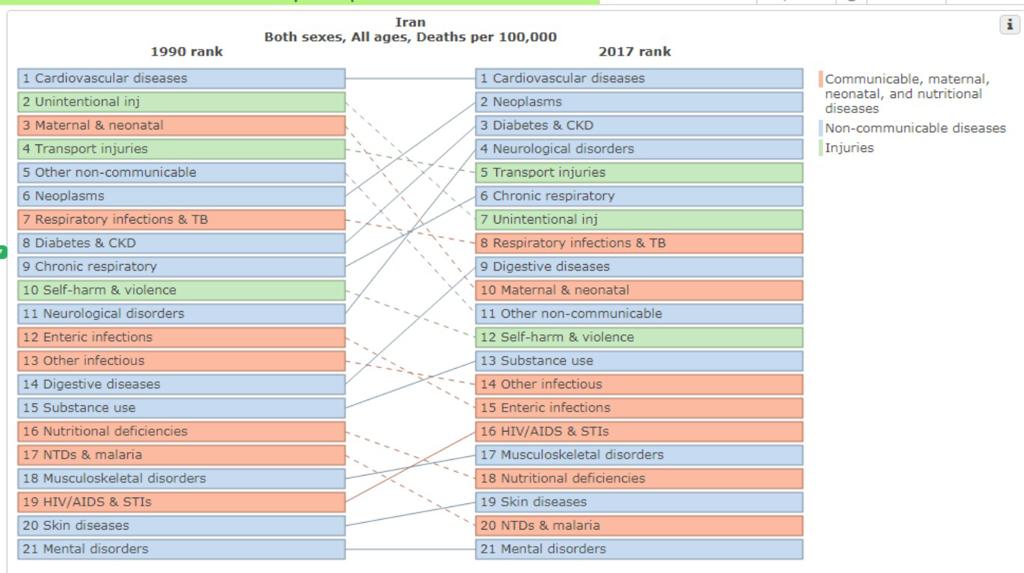Click 2017 rank 15 Enteric infections
The image size is (1024, 573).
pos(639,408)
